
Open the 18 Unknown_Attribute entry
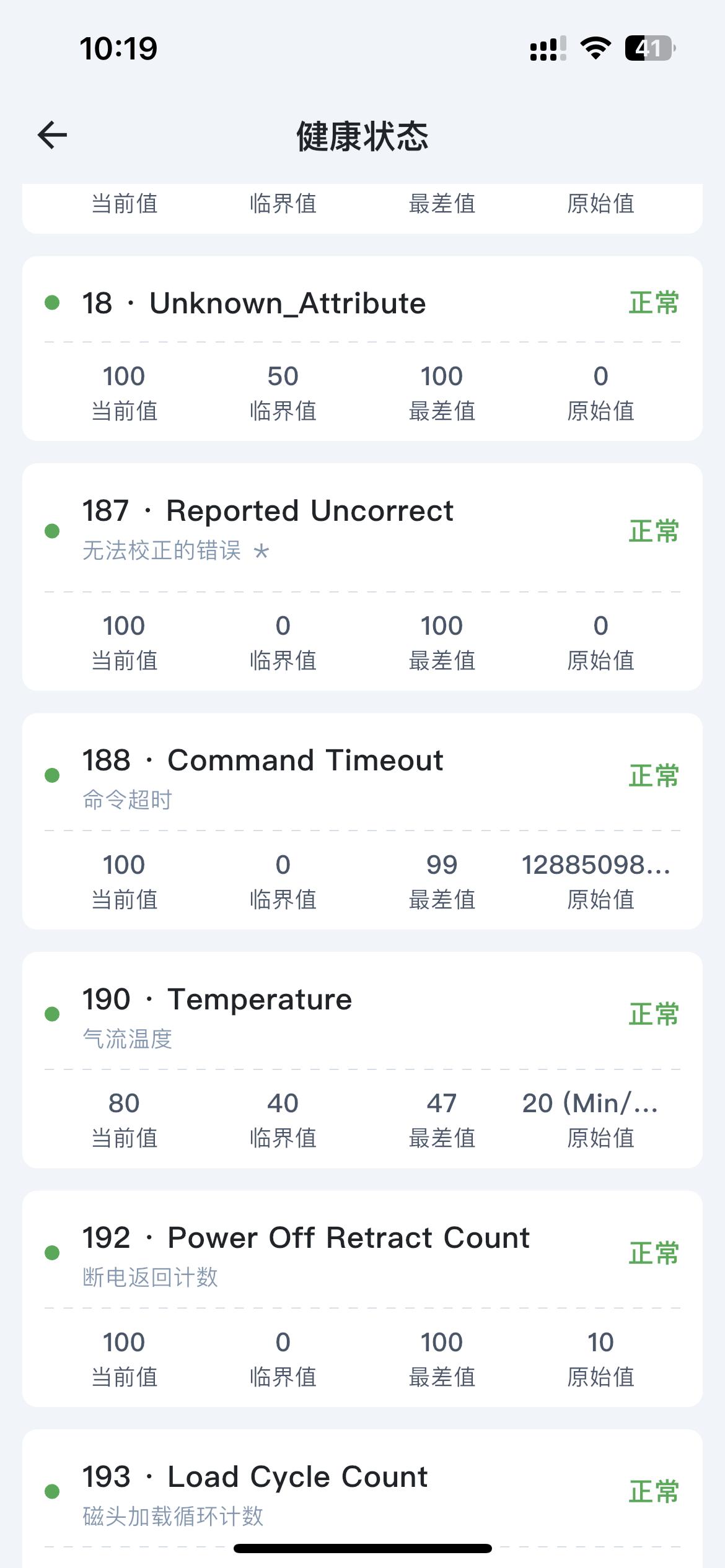pos(254,303)
